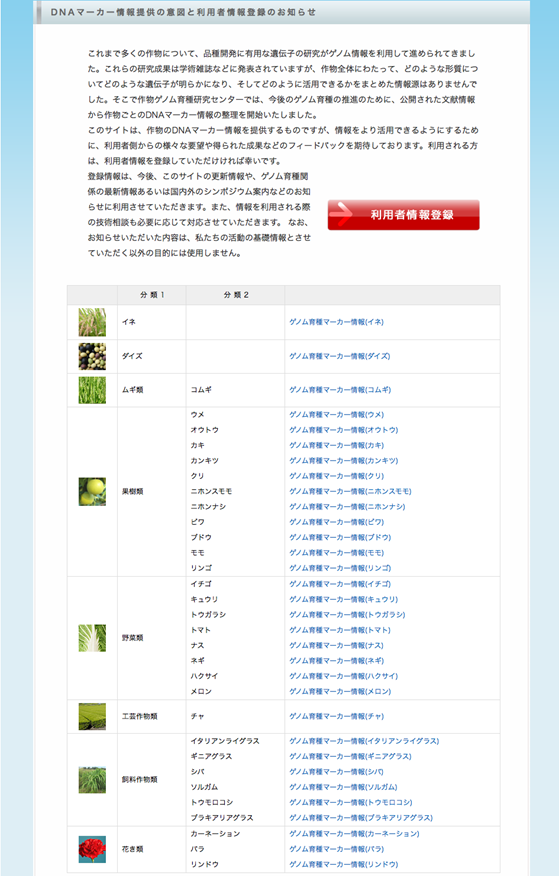Open ゲノム育種マーカー情報(ギニアグラス) link
Viewport: 559px width, 876px height.
[350, 756]
